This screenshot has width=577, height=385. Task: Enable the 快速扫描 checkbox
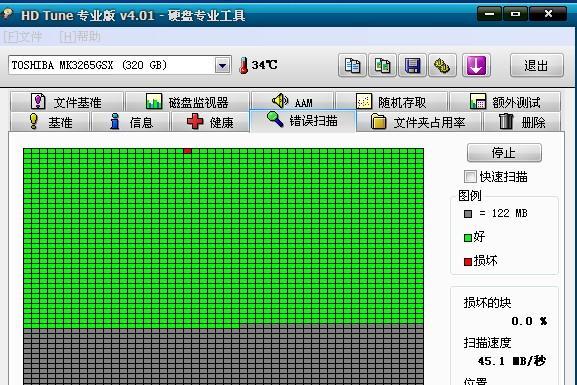pos(470,177)
